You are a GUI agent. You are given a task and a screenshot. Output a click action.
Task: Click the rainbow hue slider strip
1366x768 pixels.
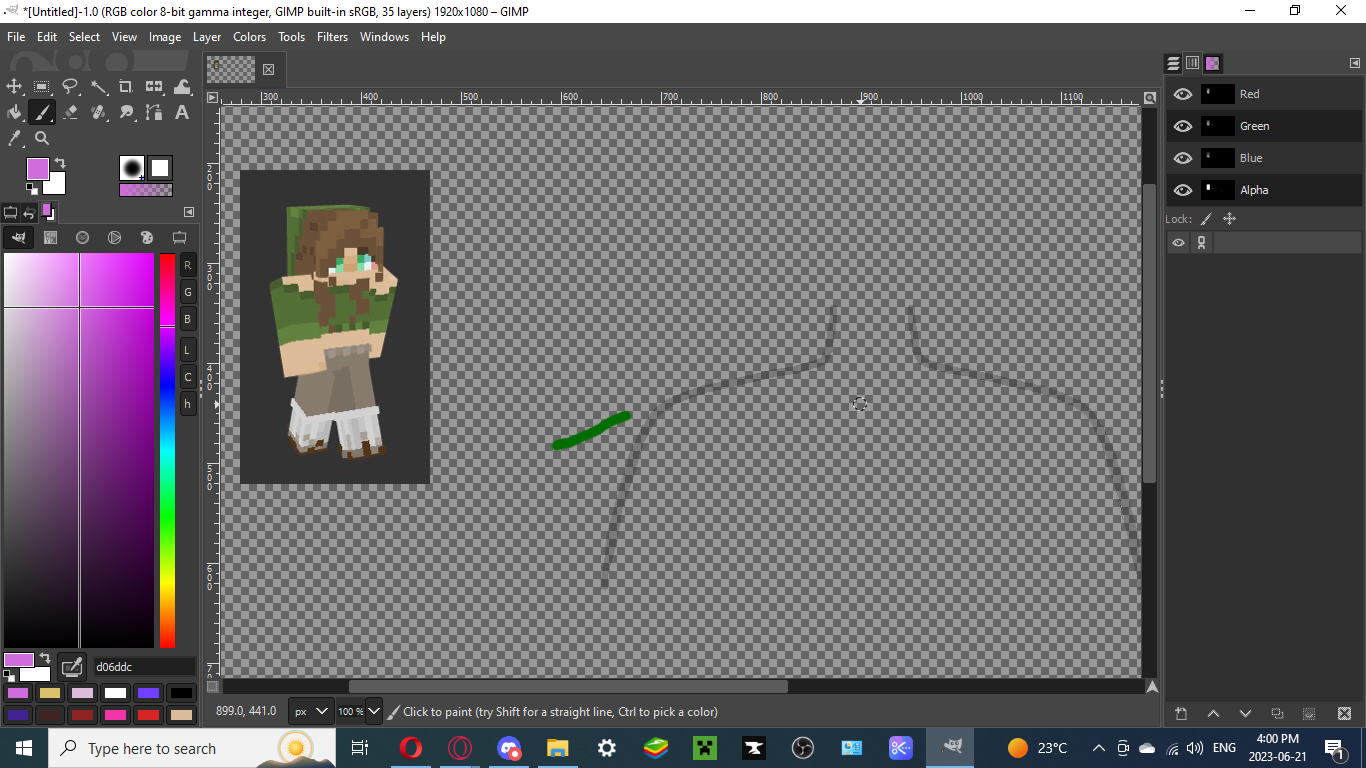167,450
